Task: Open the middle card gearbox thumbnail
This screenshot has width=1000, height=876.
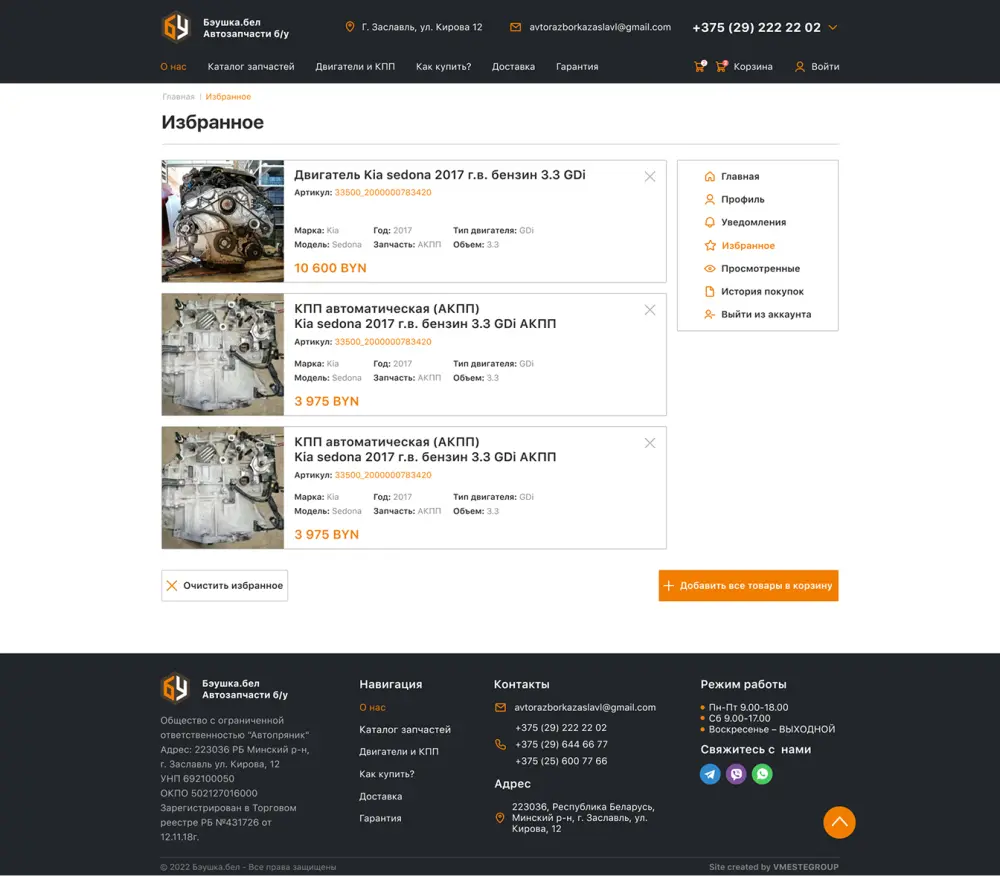Action: tap(223, 354)
